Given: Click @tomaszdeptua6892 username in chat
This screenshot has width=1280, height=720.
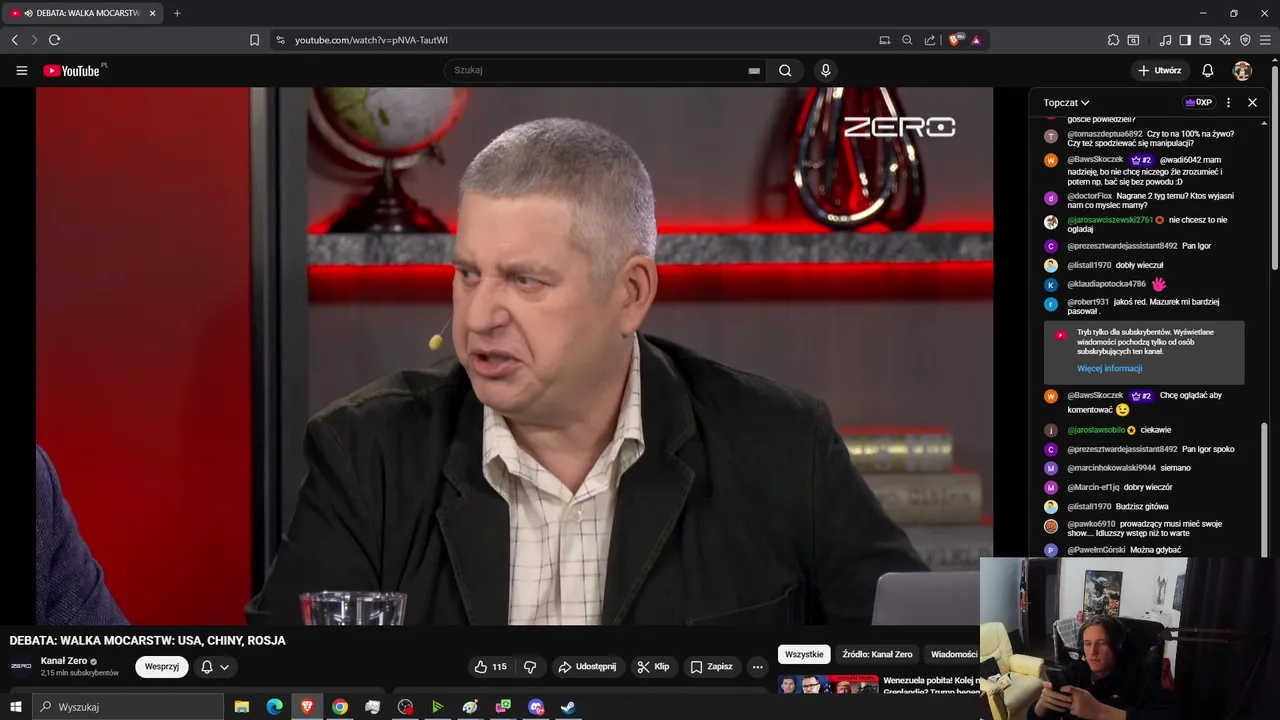Looking at the screenshot, I should 1105,134.
